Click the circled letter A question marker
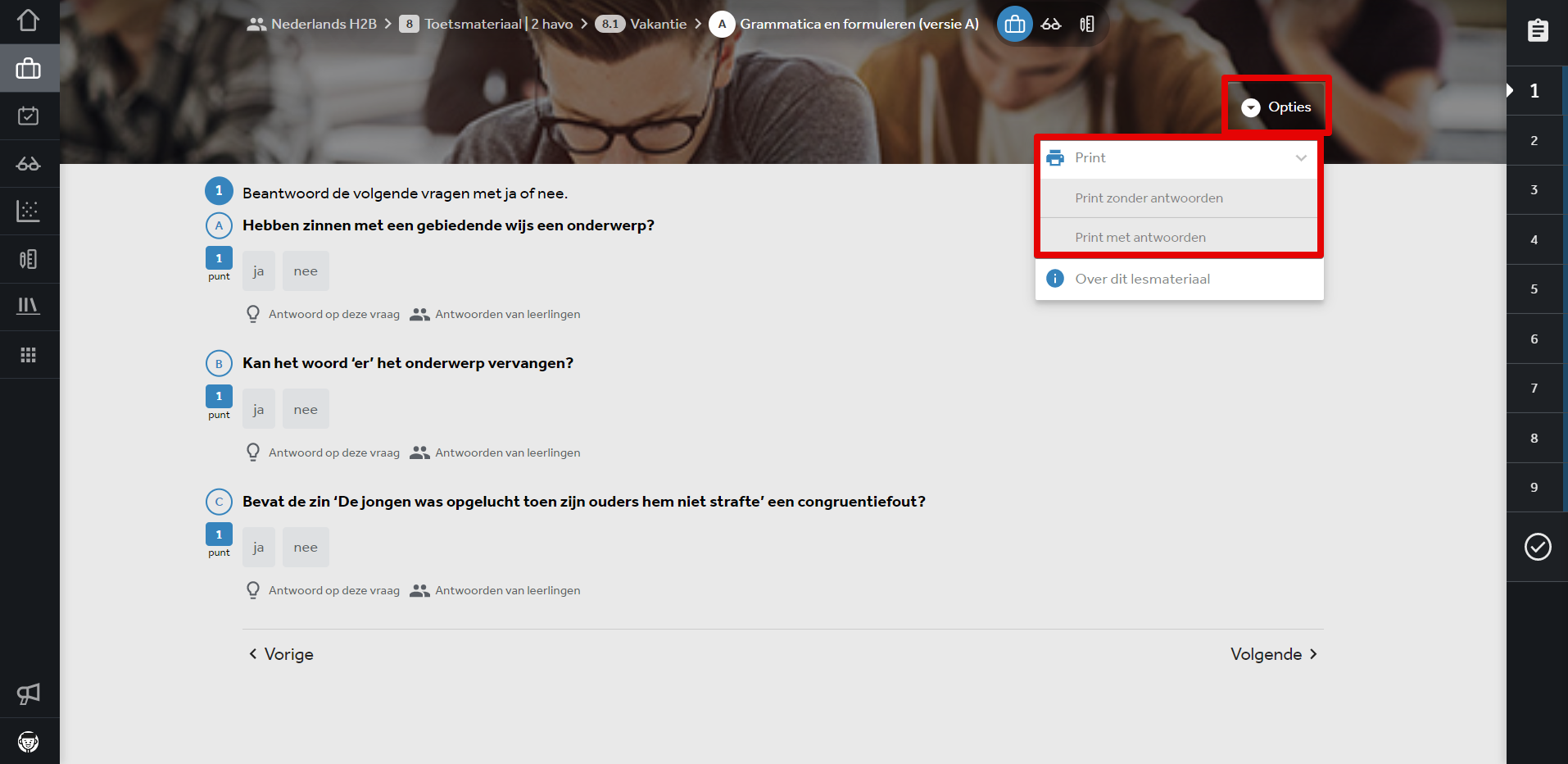The width and height of the screenshot is (1568, 764). (219, 225)
